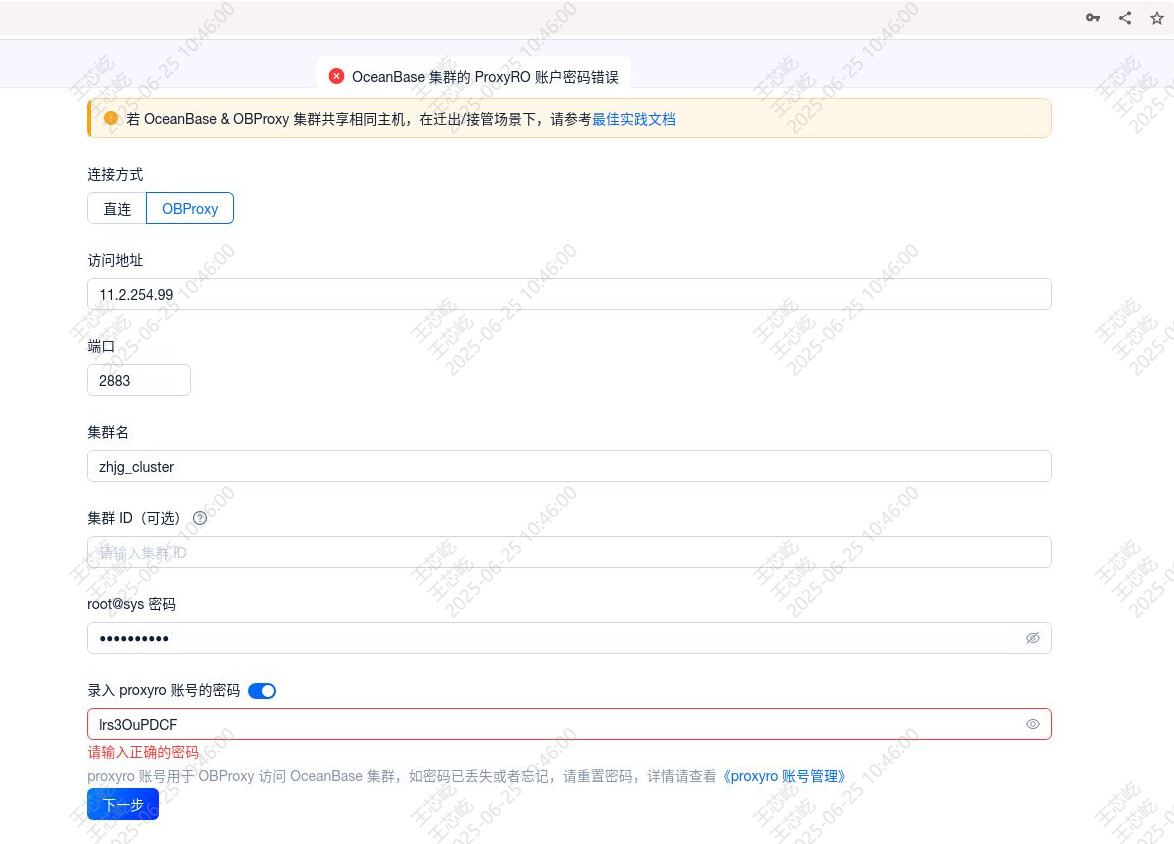Focus the 集群名 field with zhjg_cluster
1174x844 pixels.
569,467
